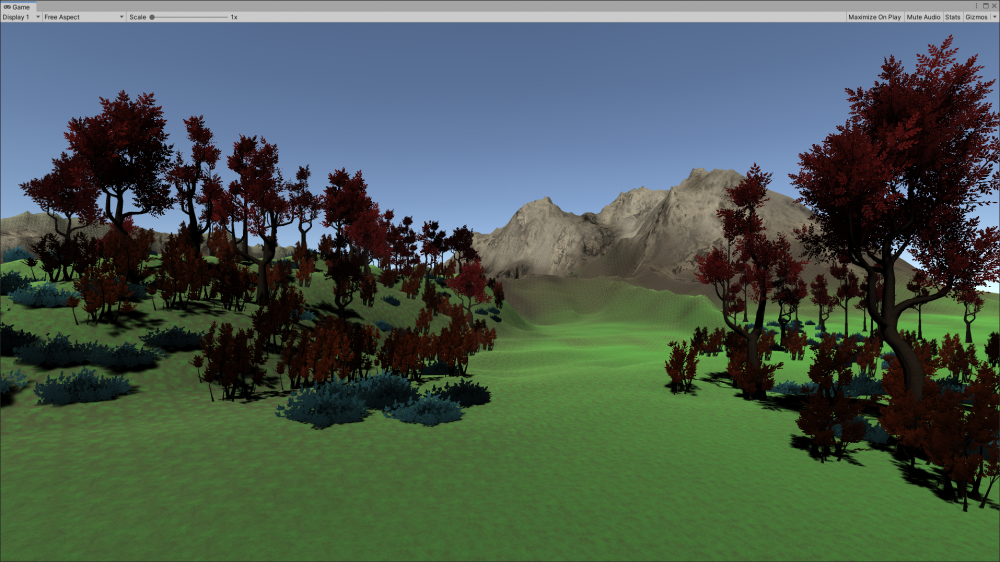The width and height of the screenshot is (1000, 562).
Task: Open the Free Aspect ratio dropdown
Action: (84, 17)
